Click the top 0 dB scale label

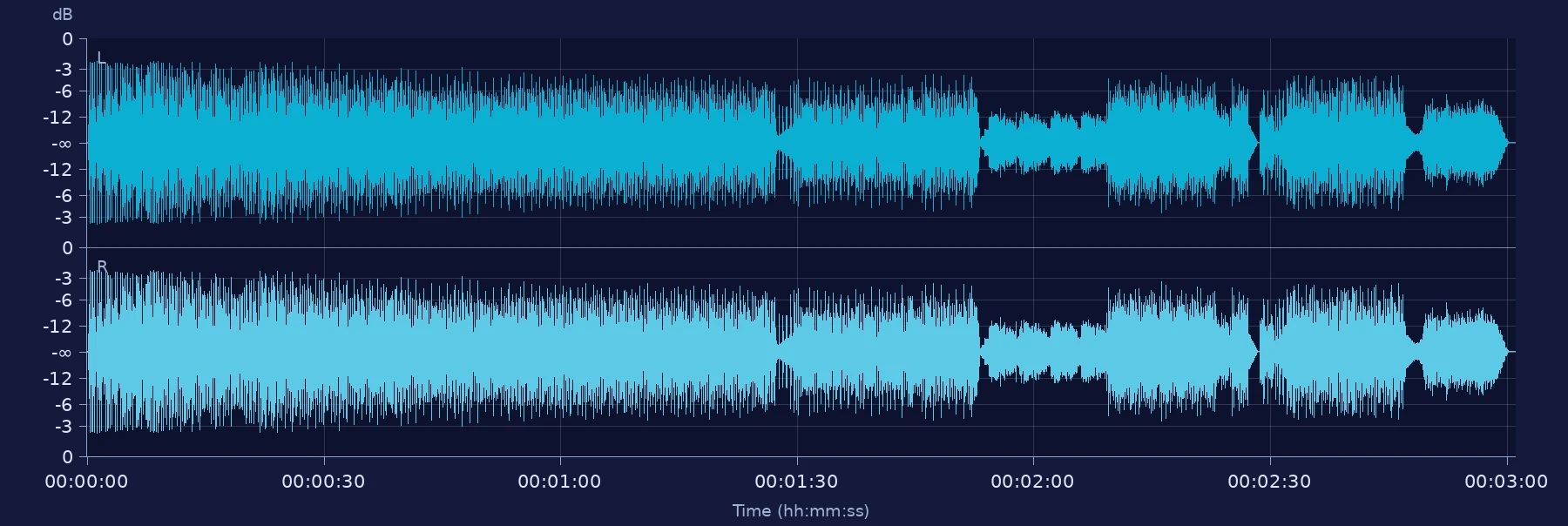[x=68, y=39]
